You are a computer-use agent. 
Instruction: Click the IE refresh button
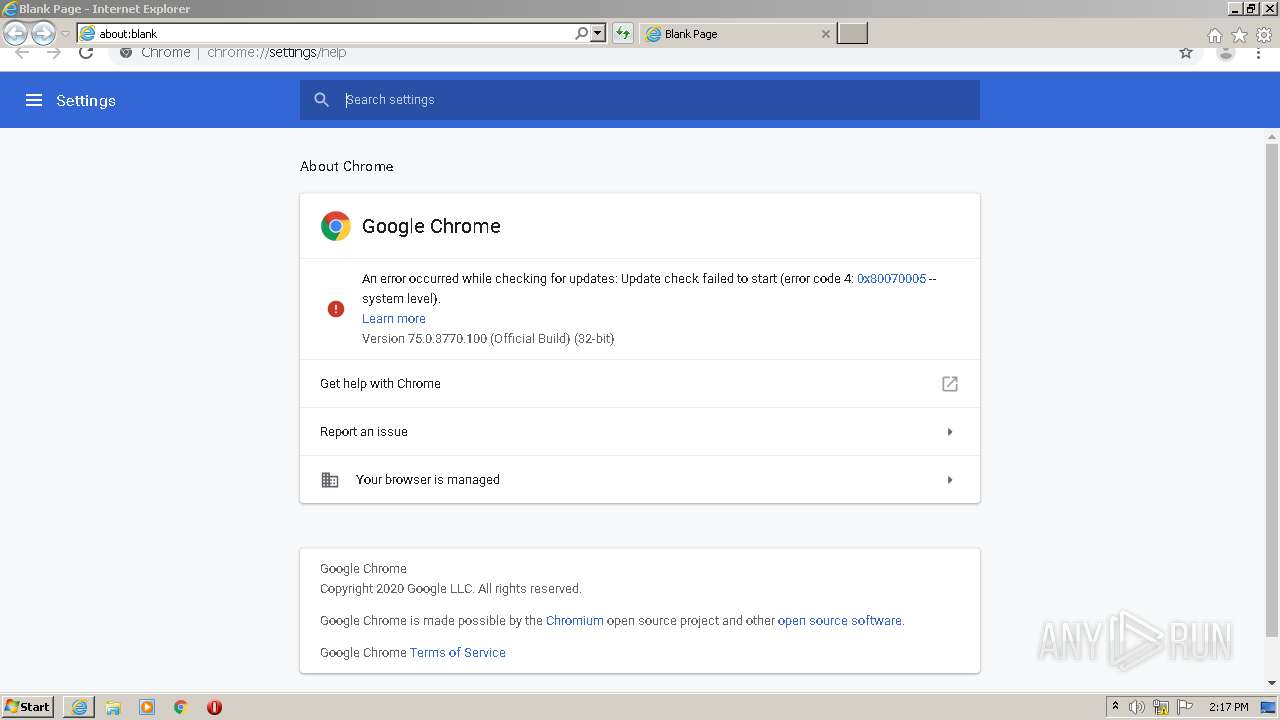point(623,34)
